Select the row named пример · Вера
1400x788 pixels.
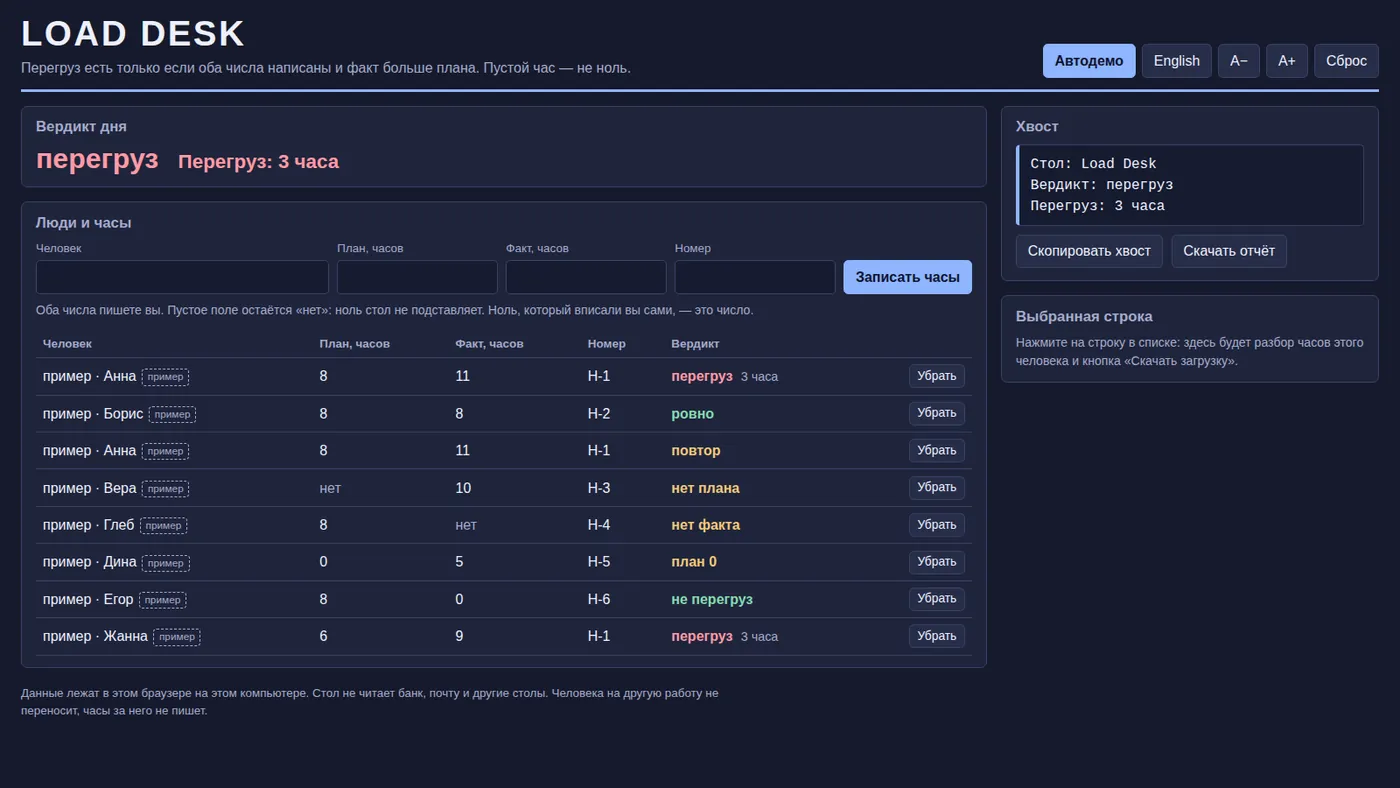[x=504, y=488]
